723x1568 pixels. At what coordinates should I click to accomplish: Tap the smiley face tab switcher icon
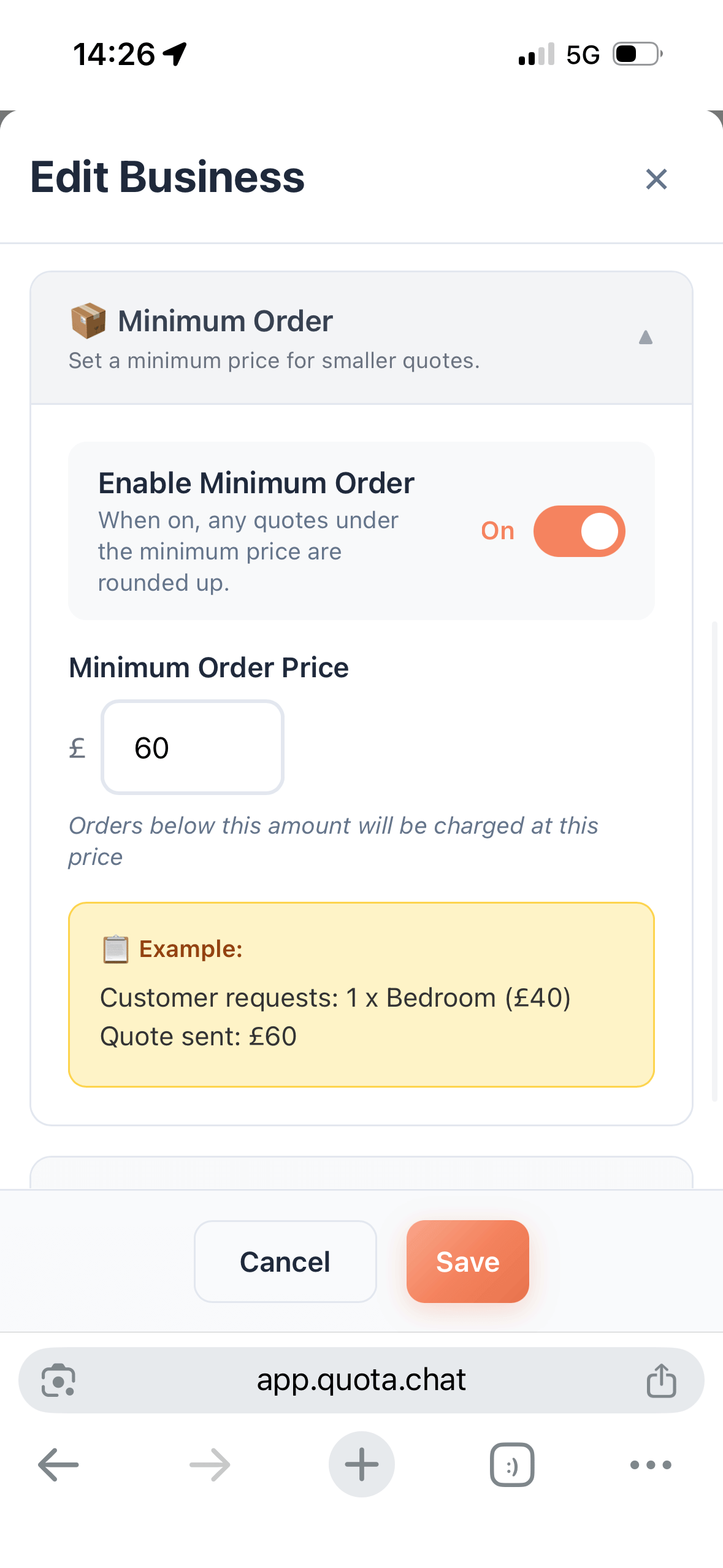[x=511, y=1465]
